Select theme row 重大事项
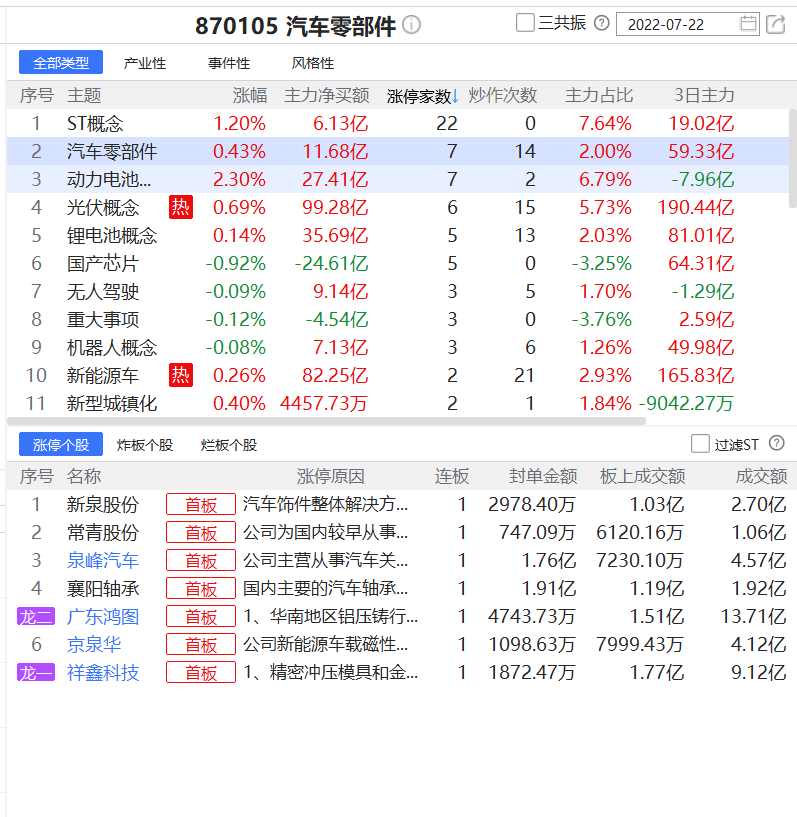 pyautogui.click(x=398, y=319)
